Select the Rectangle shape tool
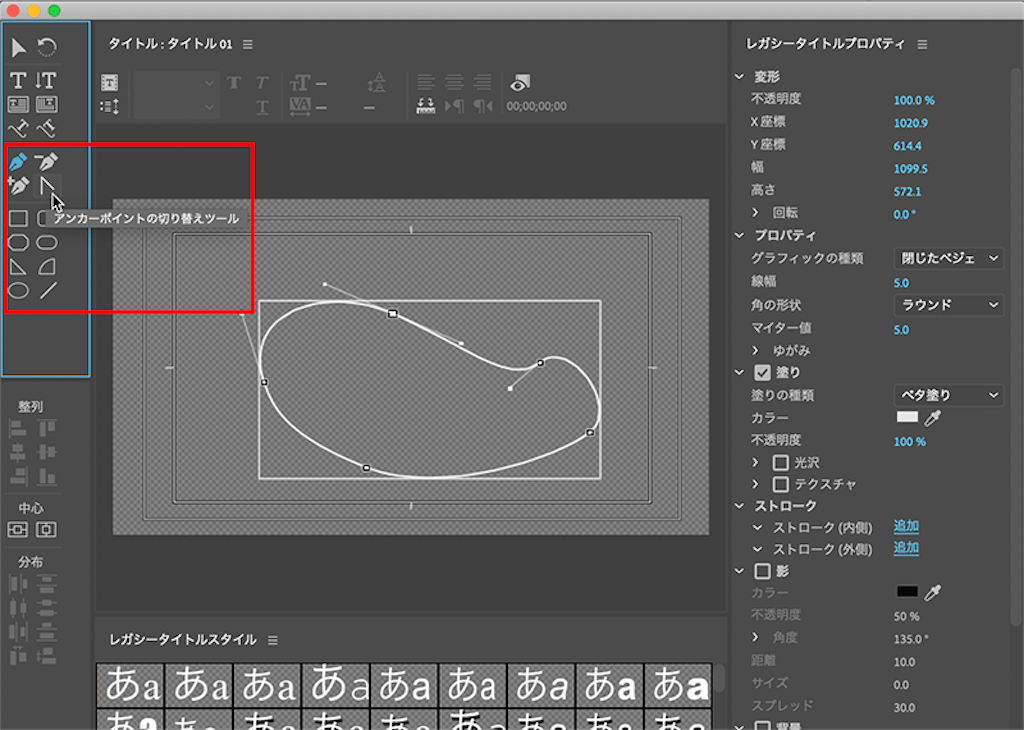 pyautogui.click(x=18, y=218)
